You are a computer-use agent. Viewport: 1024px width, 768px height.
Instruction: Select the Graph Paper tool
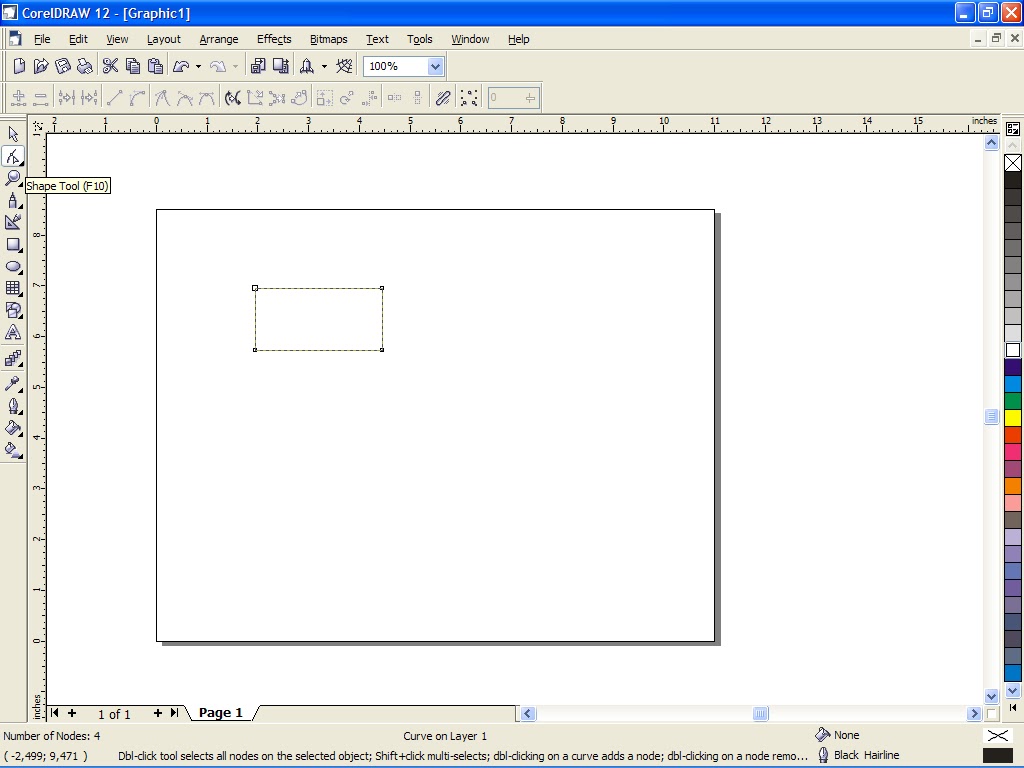(13, 288)
